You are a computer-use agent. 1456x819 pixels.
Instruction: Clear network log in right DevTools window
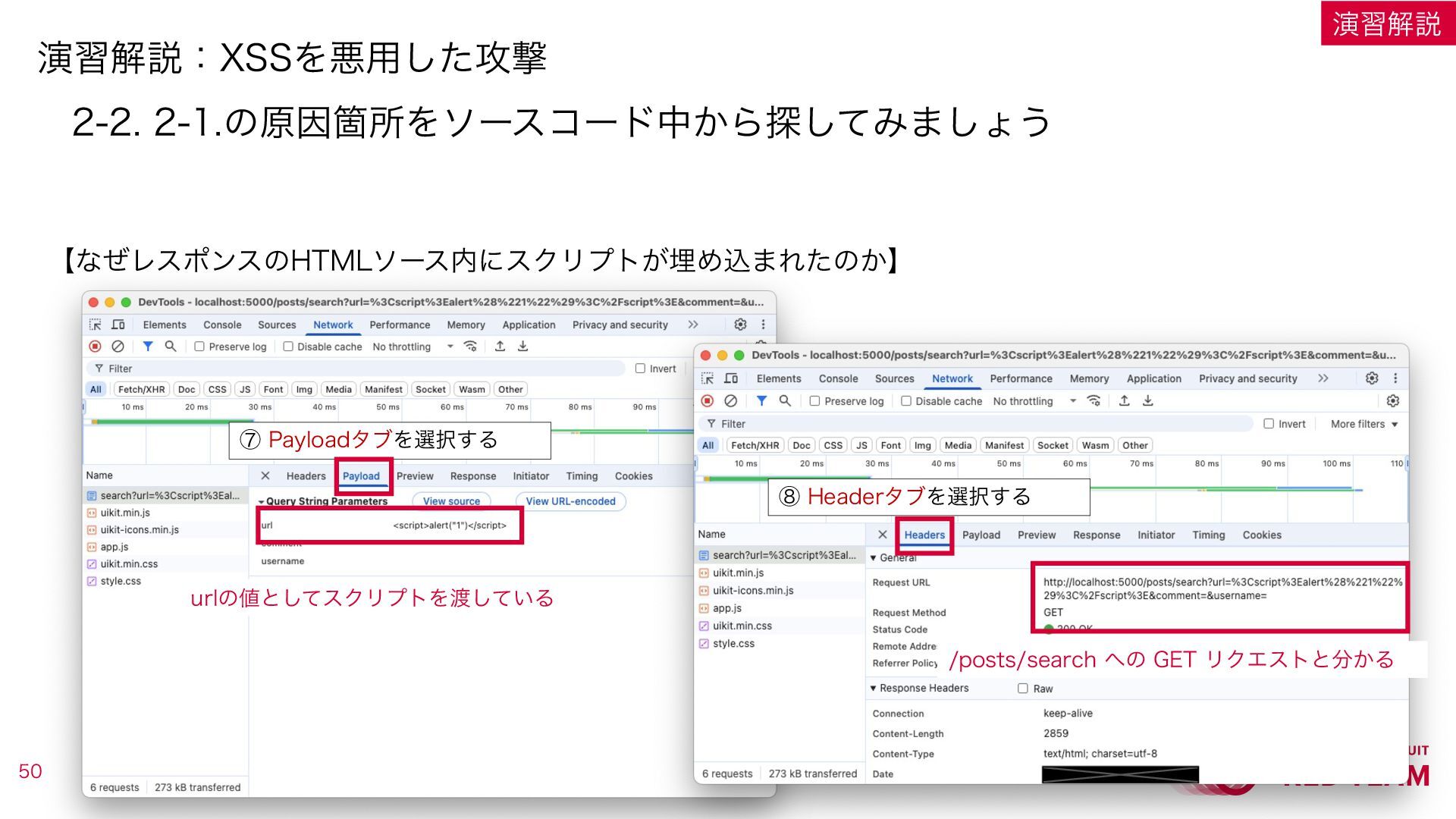[x=731, y=401]
